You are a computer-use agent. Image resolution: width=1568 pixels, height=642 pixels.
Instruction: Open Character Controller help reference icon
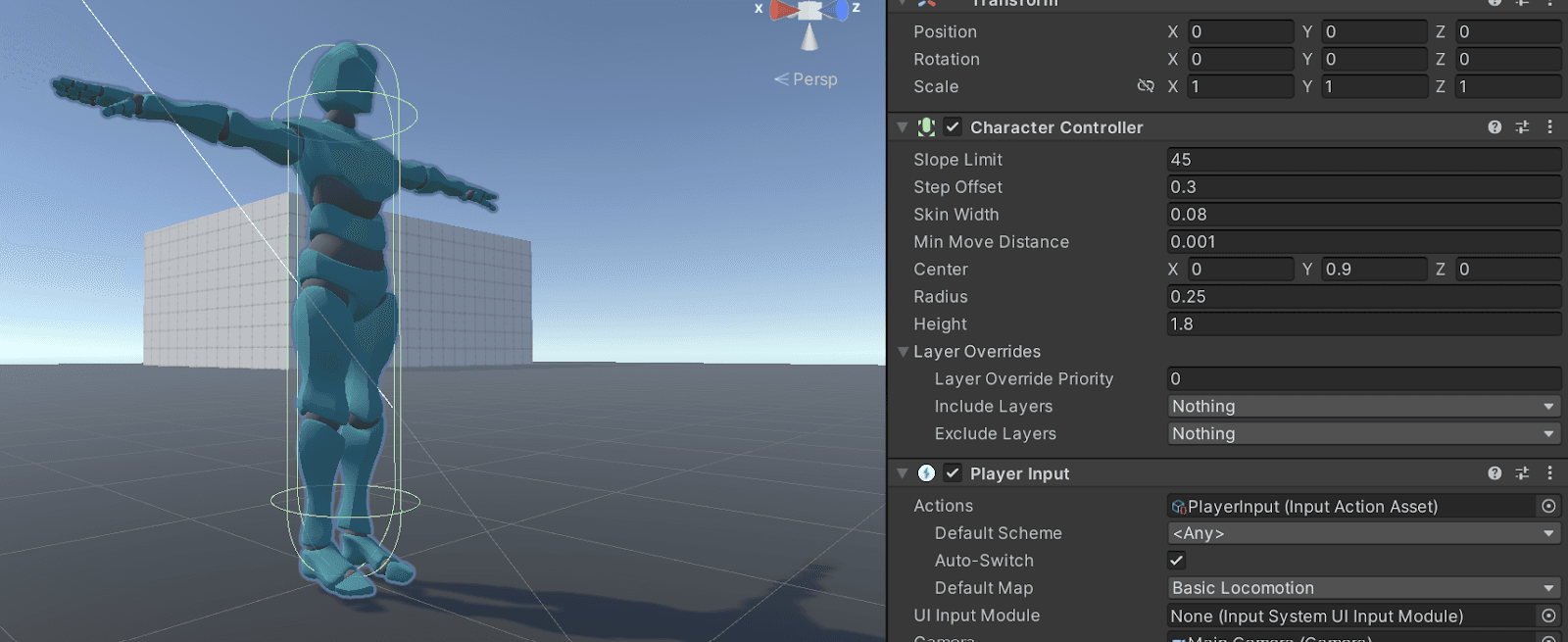(x=1494, y=127)
